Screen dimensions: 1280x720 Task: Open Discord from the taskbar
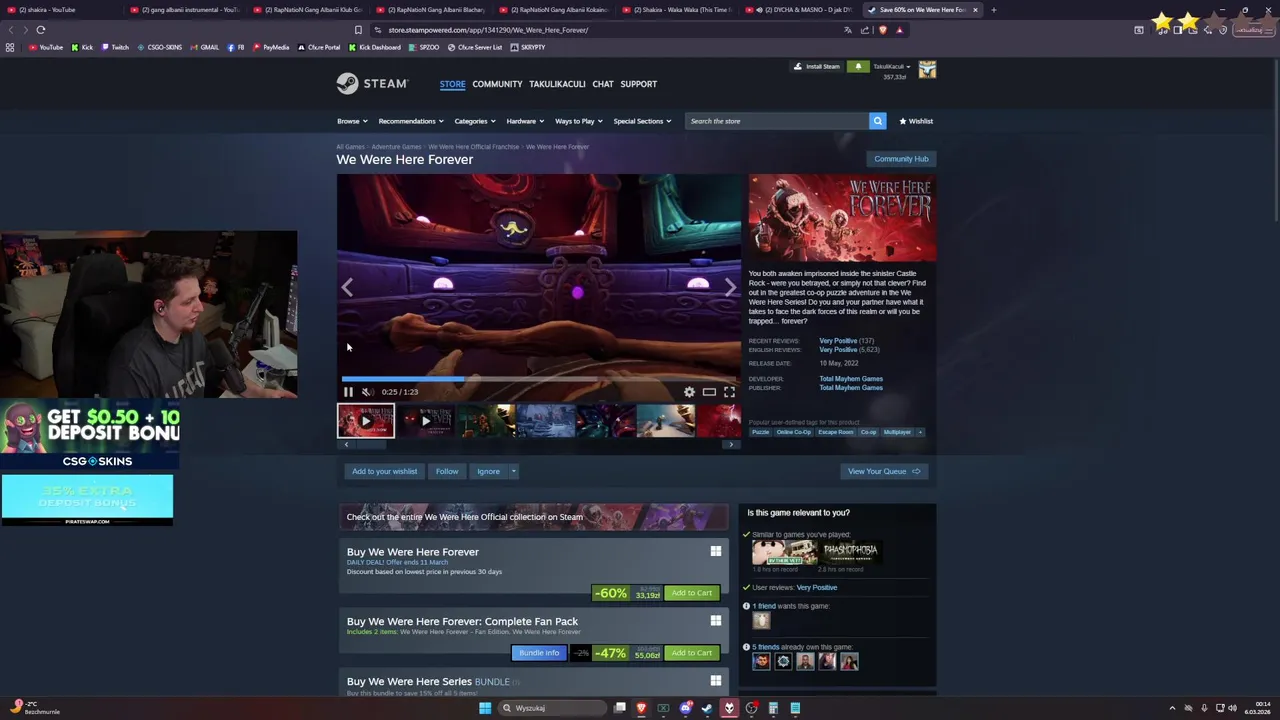click(685, 708)
